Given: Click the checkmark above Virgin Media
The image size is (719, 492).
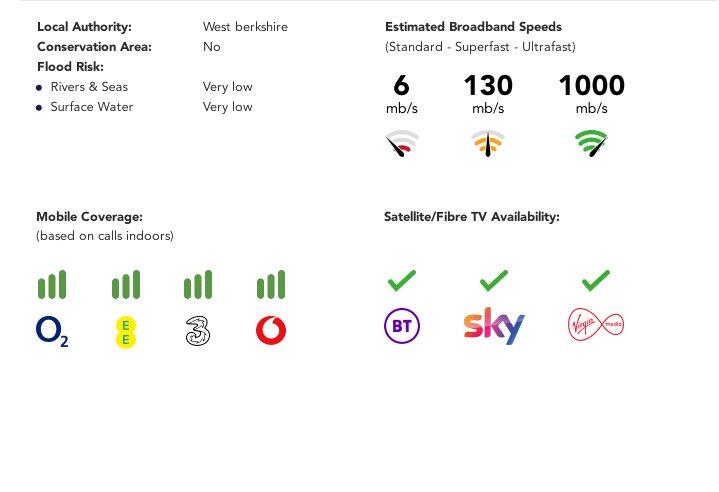Looking at the screenshot, I should coord(596,280).
